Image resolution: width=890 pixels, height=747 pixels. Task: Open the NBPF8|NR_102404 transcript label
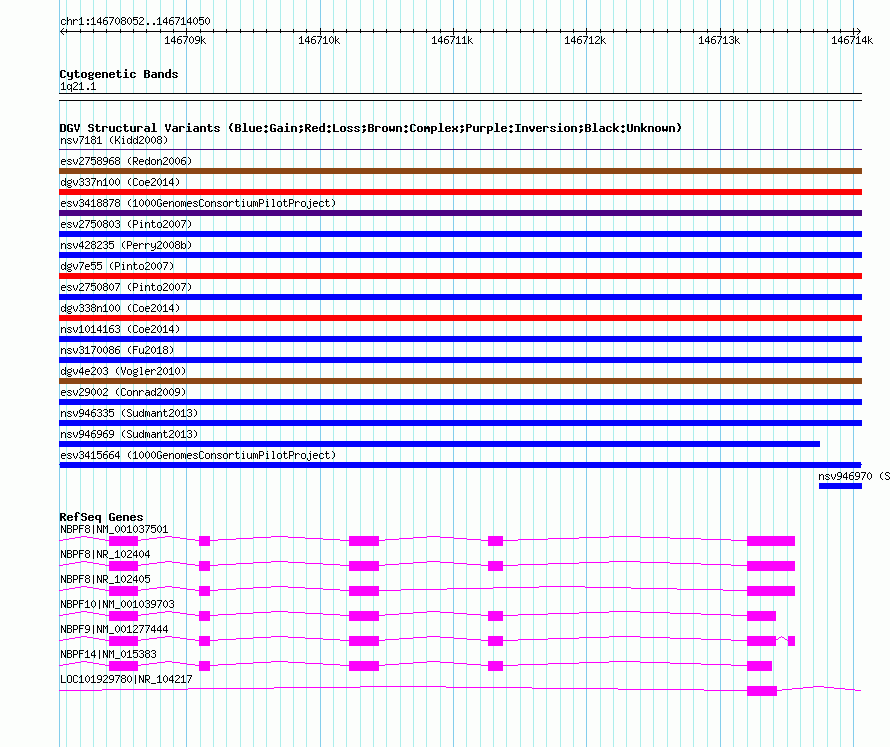tap(105, 554)
